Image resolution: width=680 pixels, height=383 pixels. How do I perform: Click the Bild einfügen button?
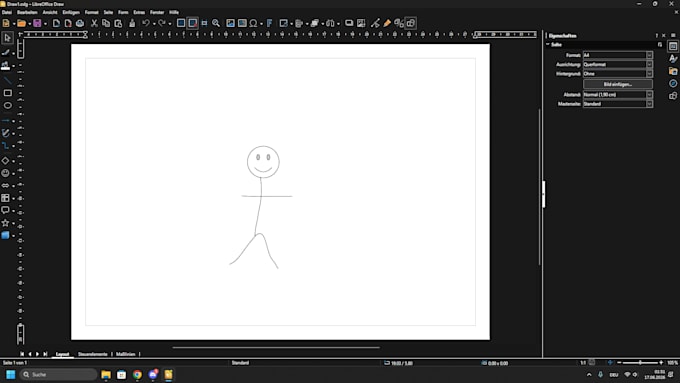point(618,84)
